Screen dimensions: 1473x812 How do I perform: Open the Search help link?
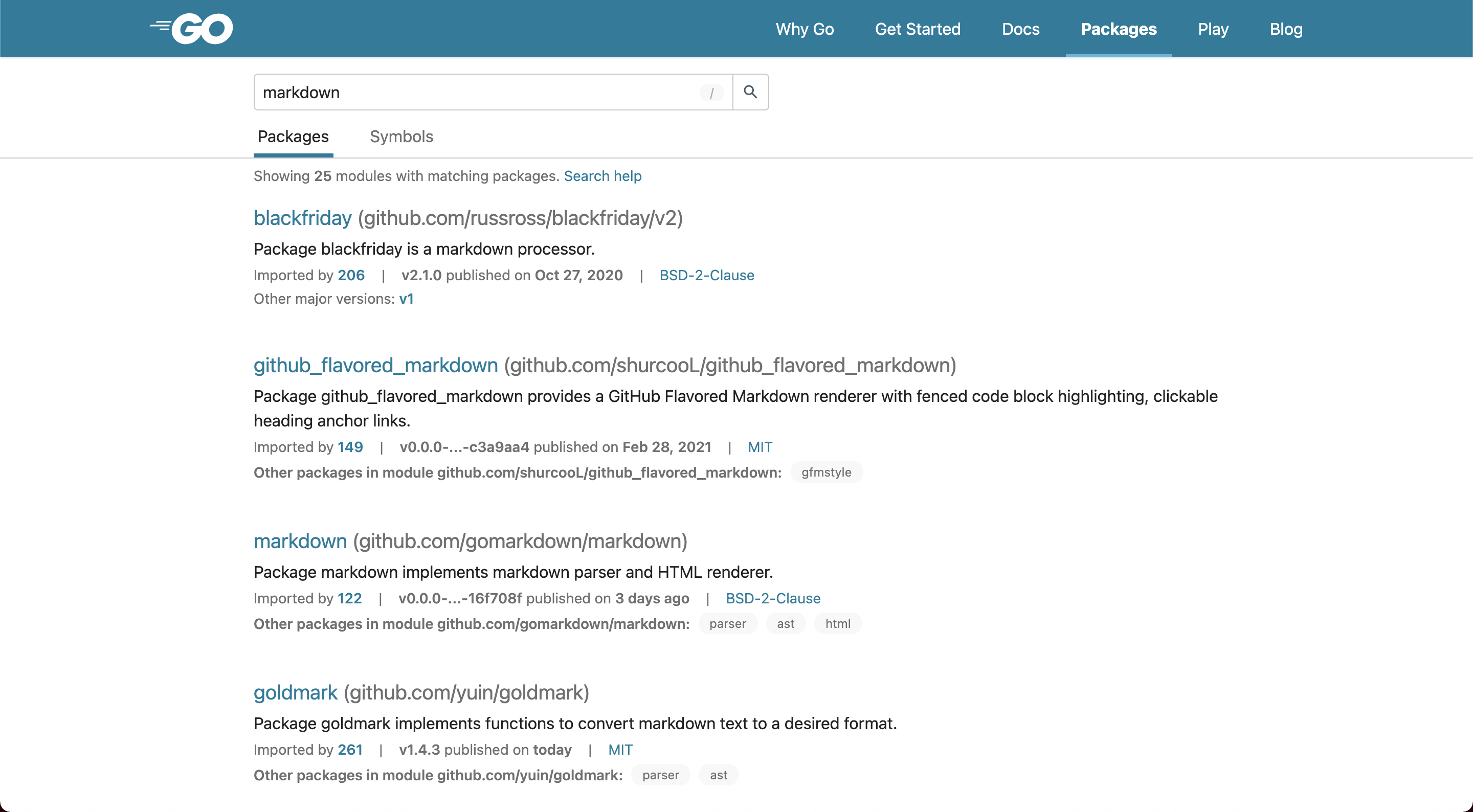(602, 176)
